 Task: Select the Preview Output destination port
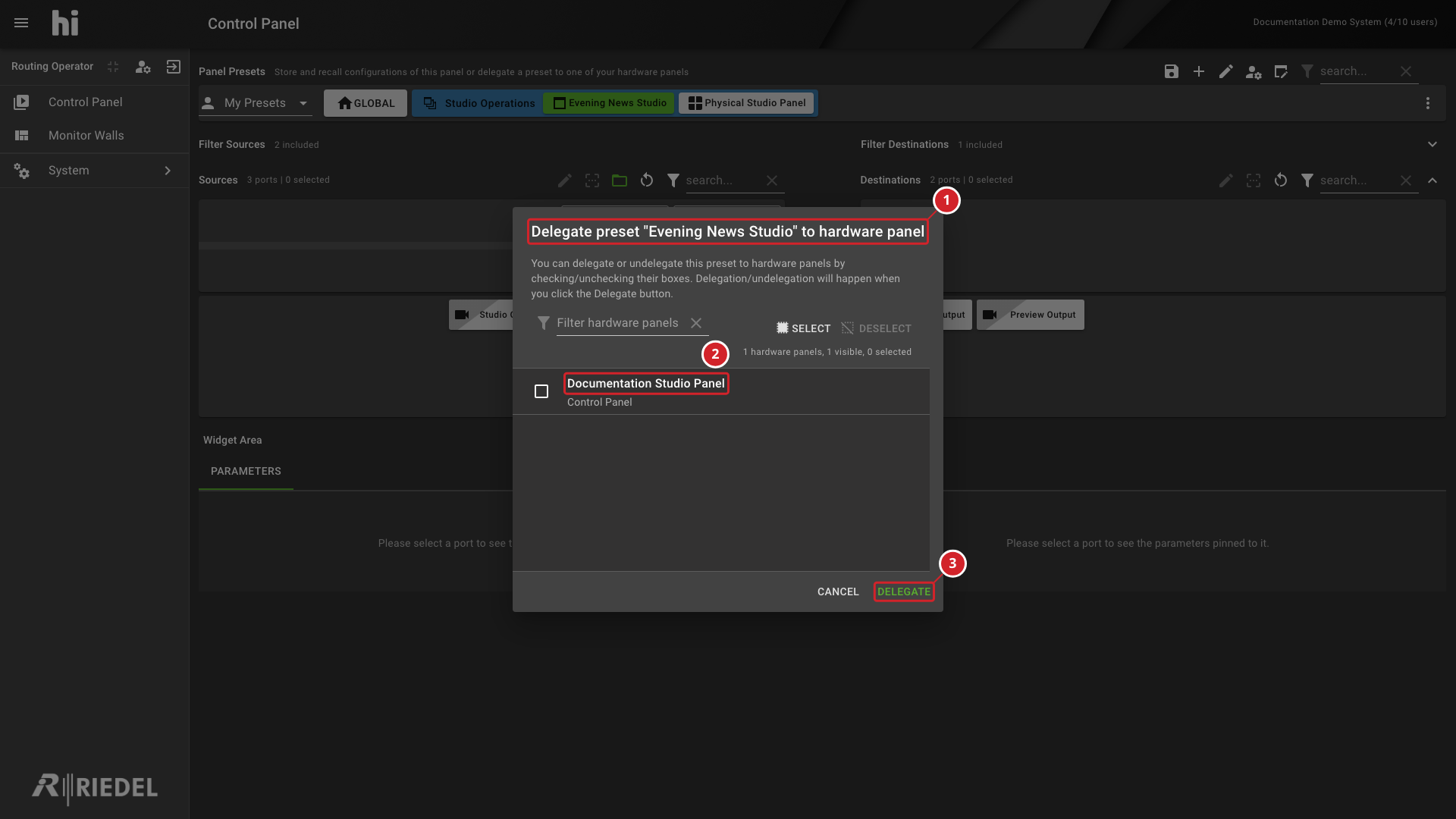1031,315
